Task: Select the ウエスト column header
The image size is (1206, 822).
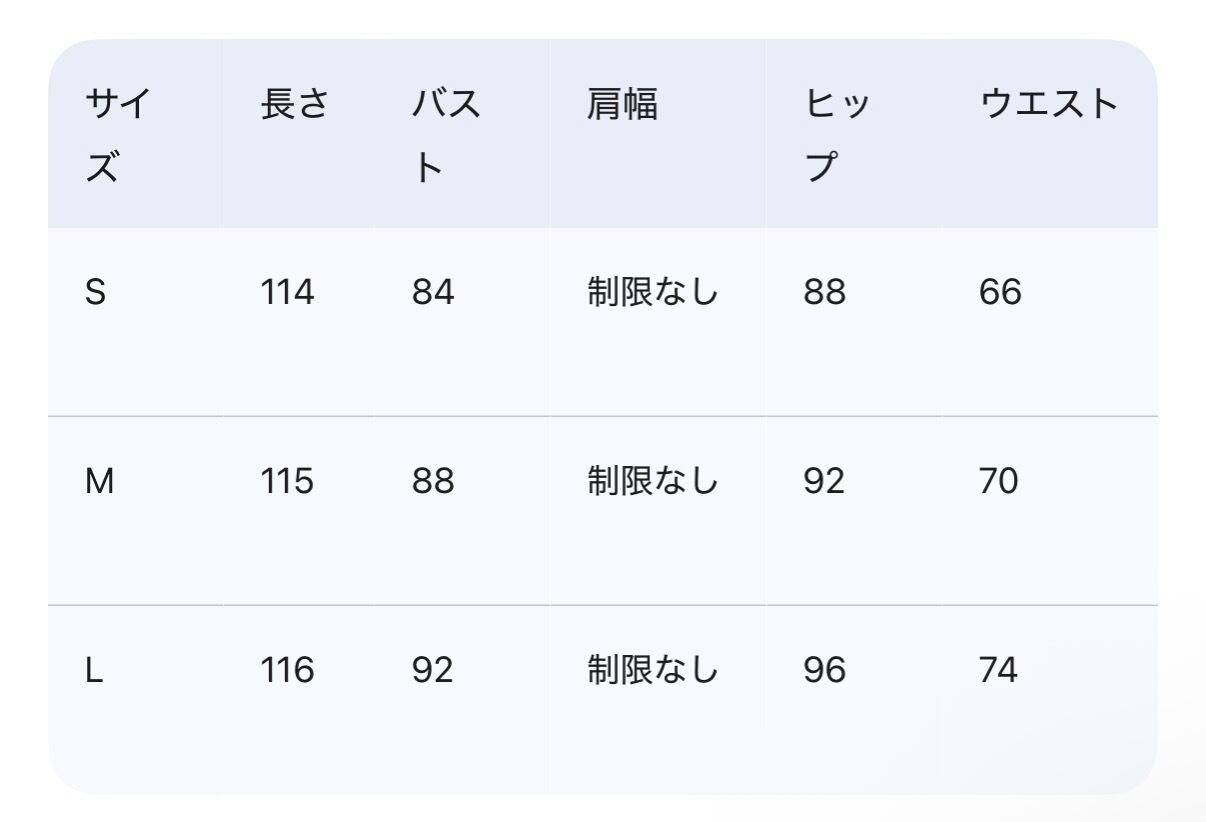Action: [x=1049, y=104]
